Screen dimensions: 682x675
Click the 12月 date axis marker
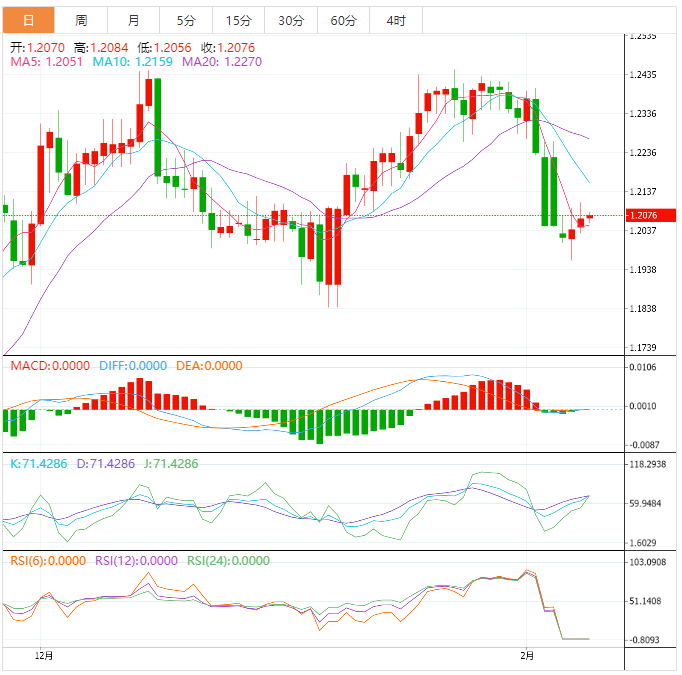pyautogui.click(x=43, y=656)
